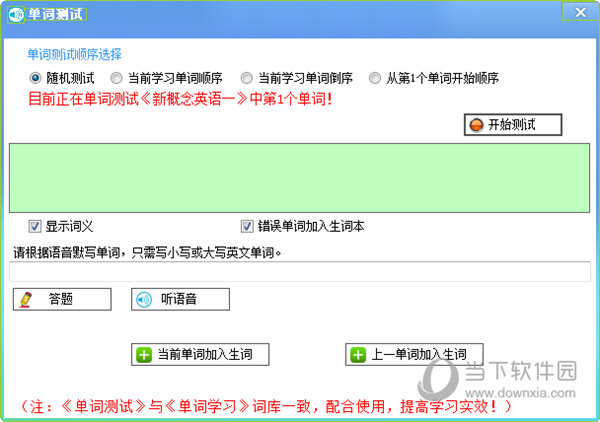Click the red note about 词库一致

(x=266, y=406)
